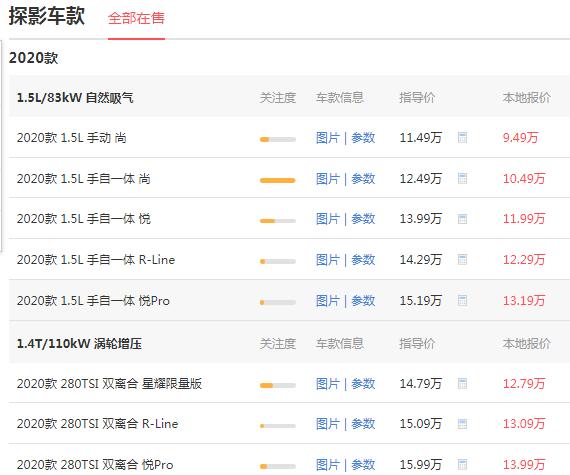Open 图片 for 1.5L 手自一体 R-Line
The width and height of the screenshot is (570, 475).
point(328,260)
